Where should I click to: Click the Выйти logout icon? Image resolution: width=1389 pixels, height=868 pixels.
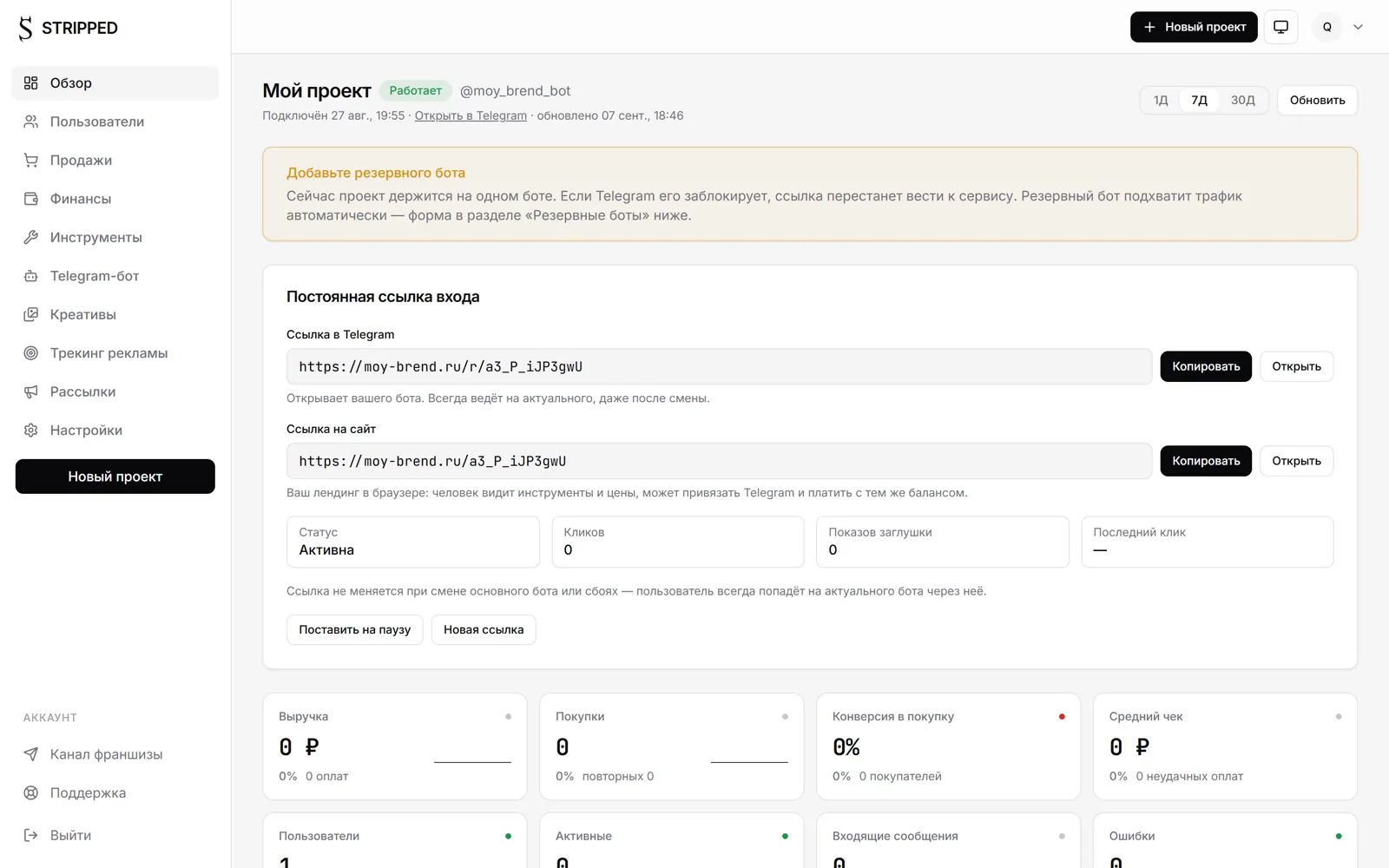click(x=31, y=835)
